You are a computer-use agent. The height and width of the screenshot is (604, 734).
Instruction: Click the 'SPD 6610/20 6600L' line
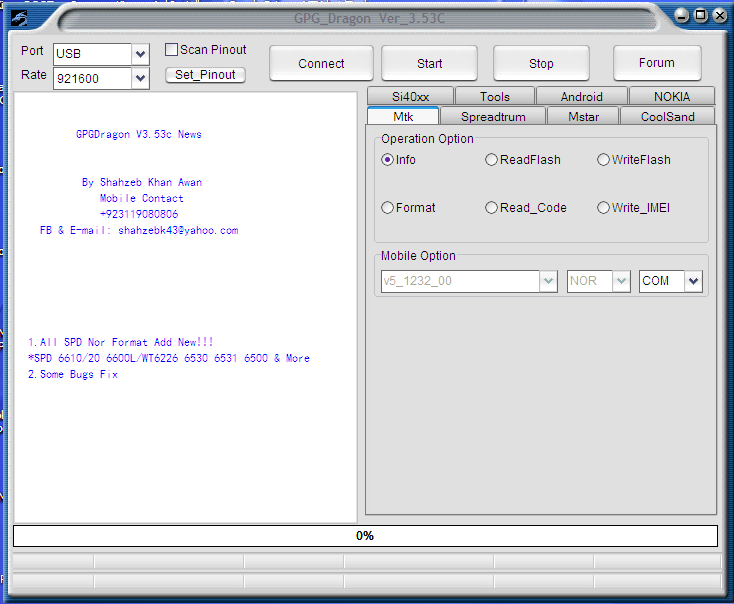(x=169, y=358)
